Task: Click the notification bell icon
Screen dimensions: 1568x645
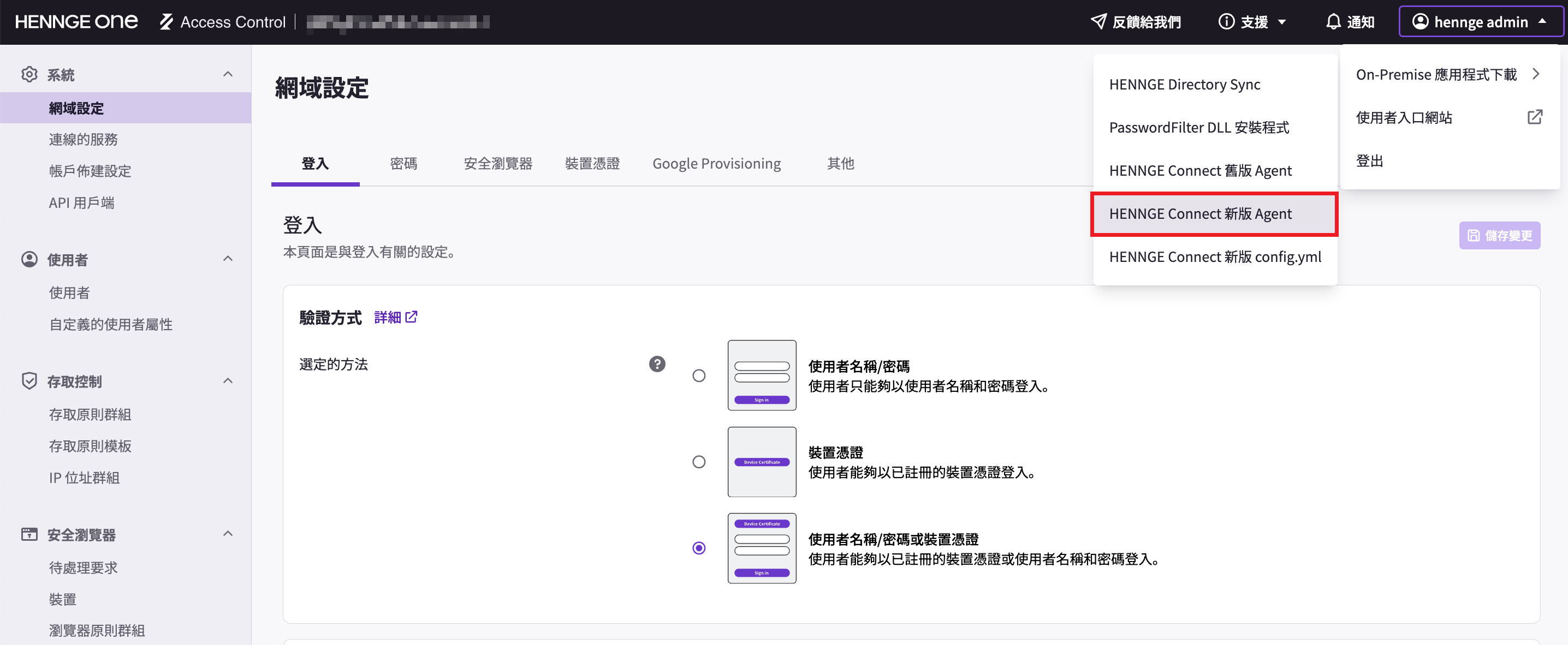Action: tap(1333, 22)
